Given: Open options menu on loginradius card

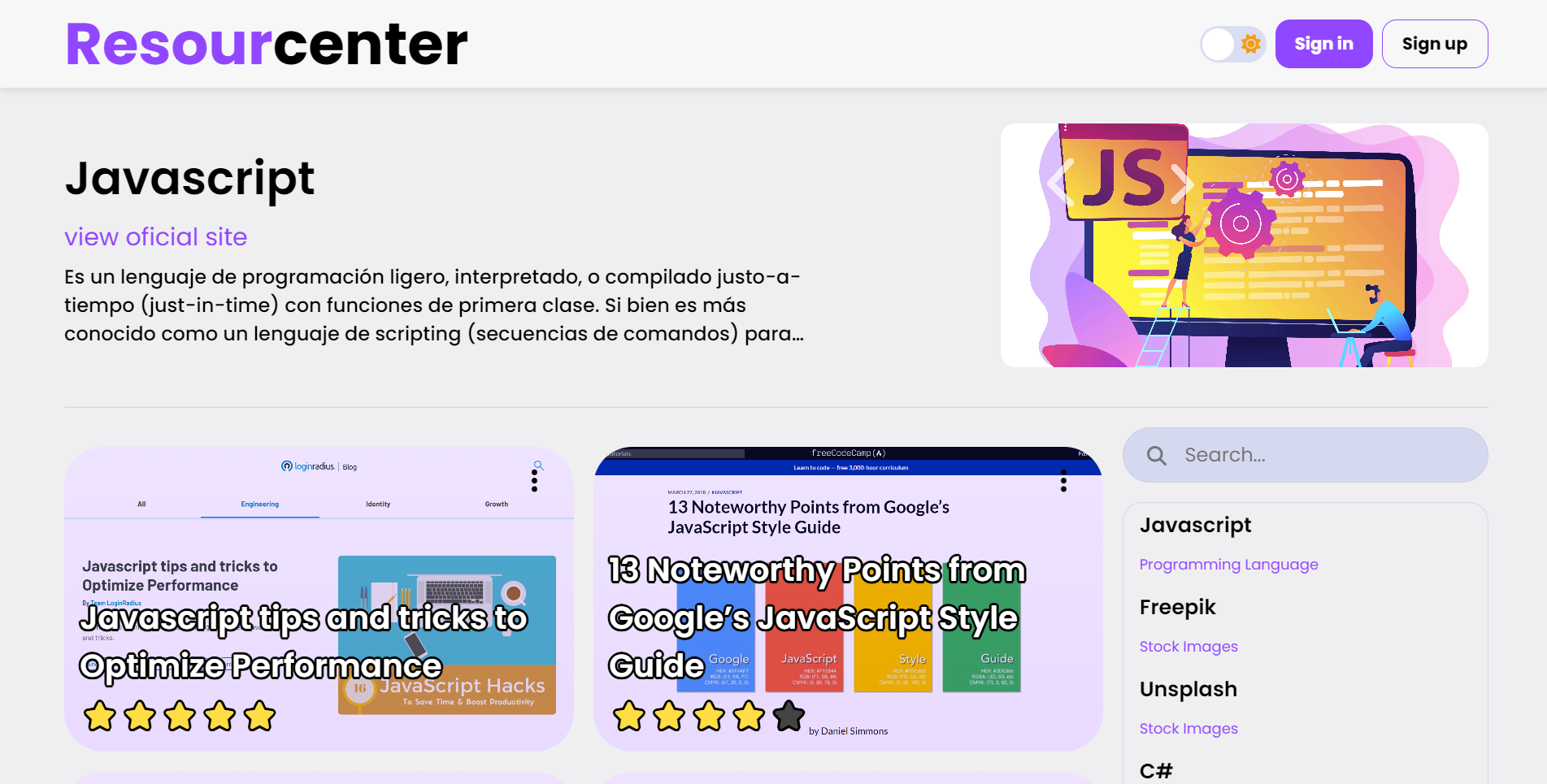Looking at the screenshot, I should [534, 482].
